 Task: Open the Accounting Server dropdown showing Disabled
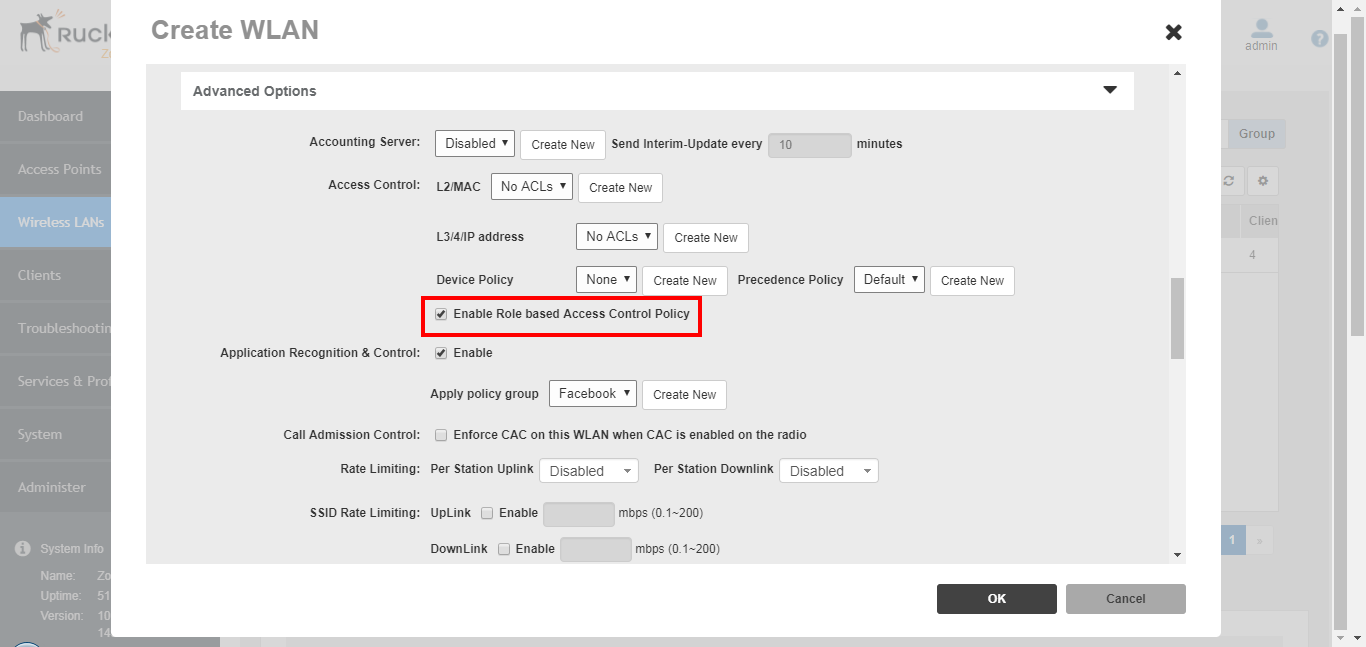pyautogui.click(x=474, y=143)
